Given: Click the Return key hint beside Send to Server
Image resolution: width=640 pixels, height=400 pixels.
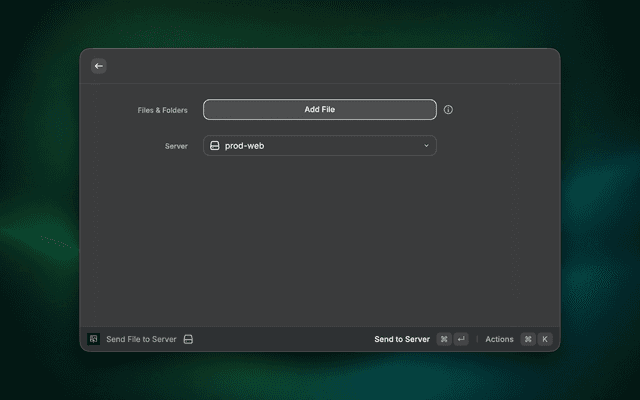Looking at the screenshot, I should coord(461,339).
